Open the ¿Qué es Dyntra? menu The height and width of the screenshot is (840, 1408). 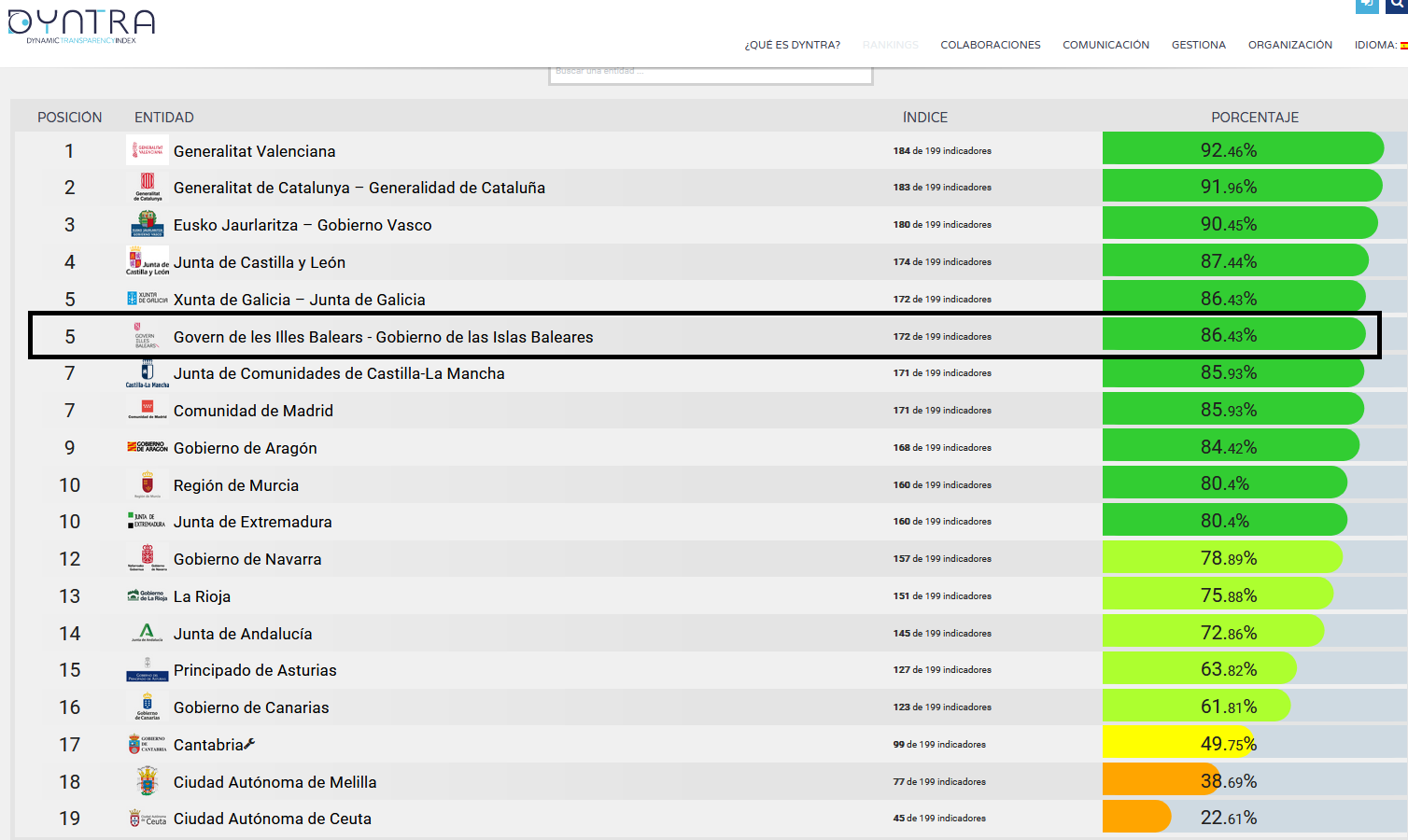coord(792,45)
